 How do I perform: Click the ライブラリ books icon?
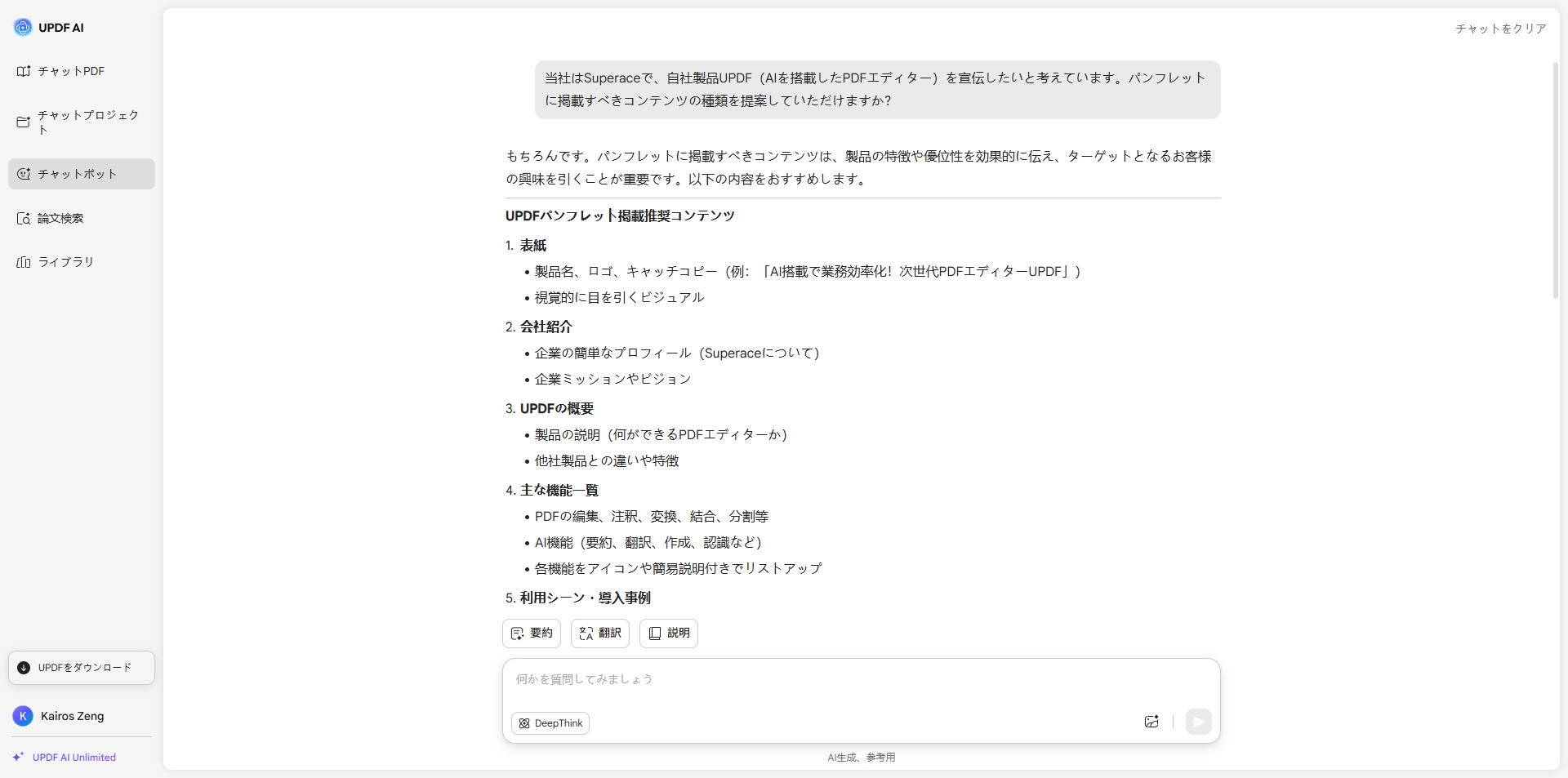coord(24,262)
